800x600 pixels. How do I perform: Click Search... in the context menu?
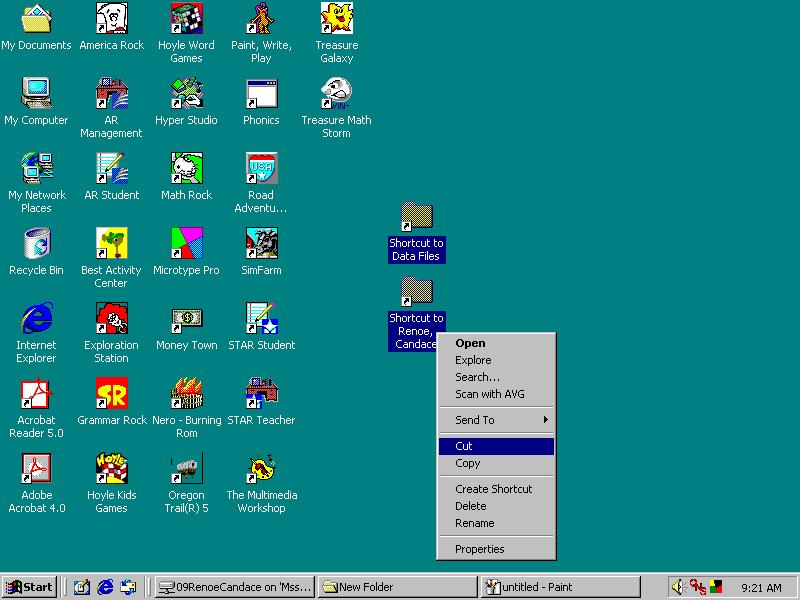[496, 377]
